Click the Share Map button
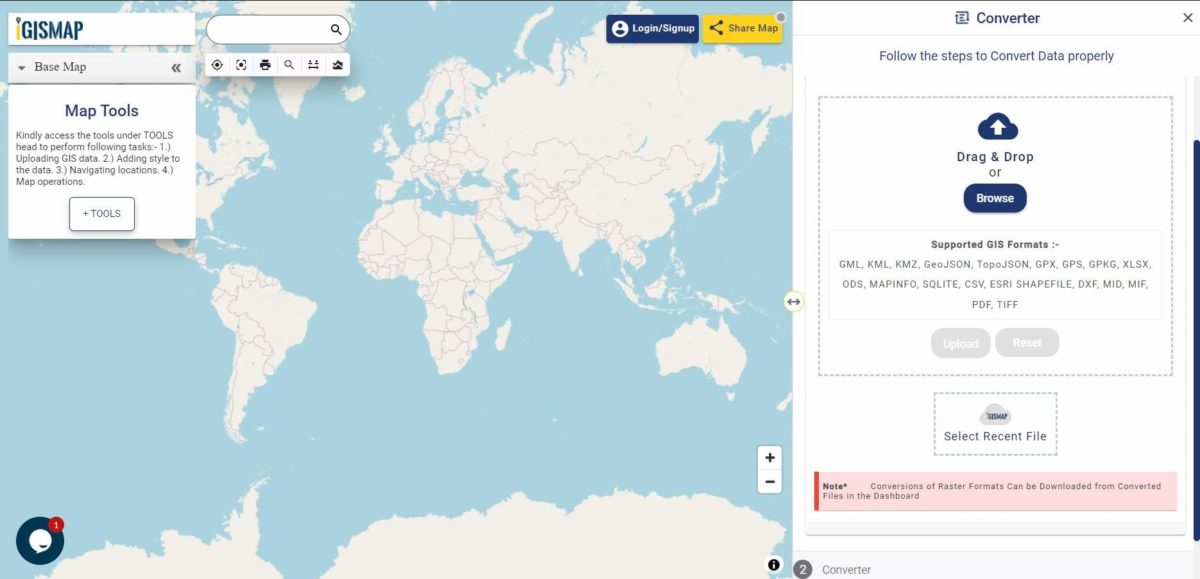Image resolution: width=1200 pixels, height=579 pixels. 742,28
